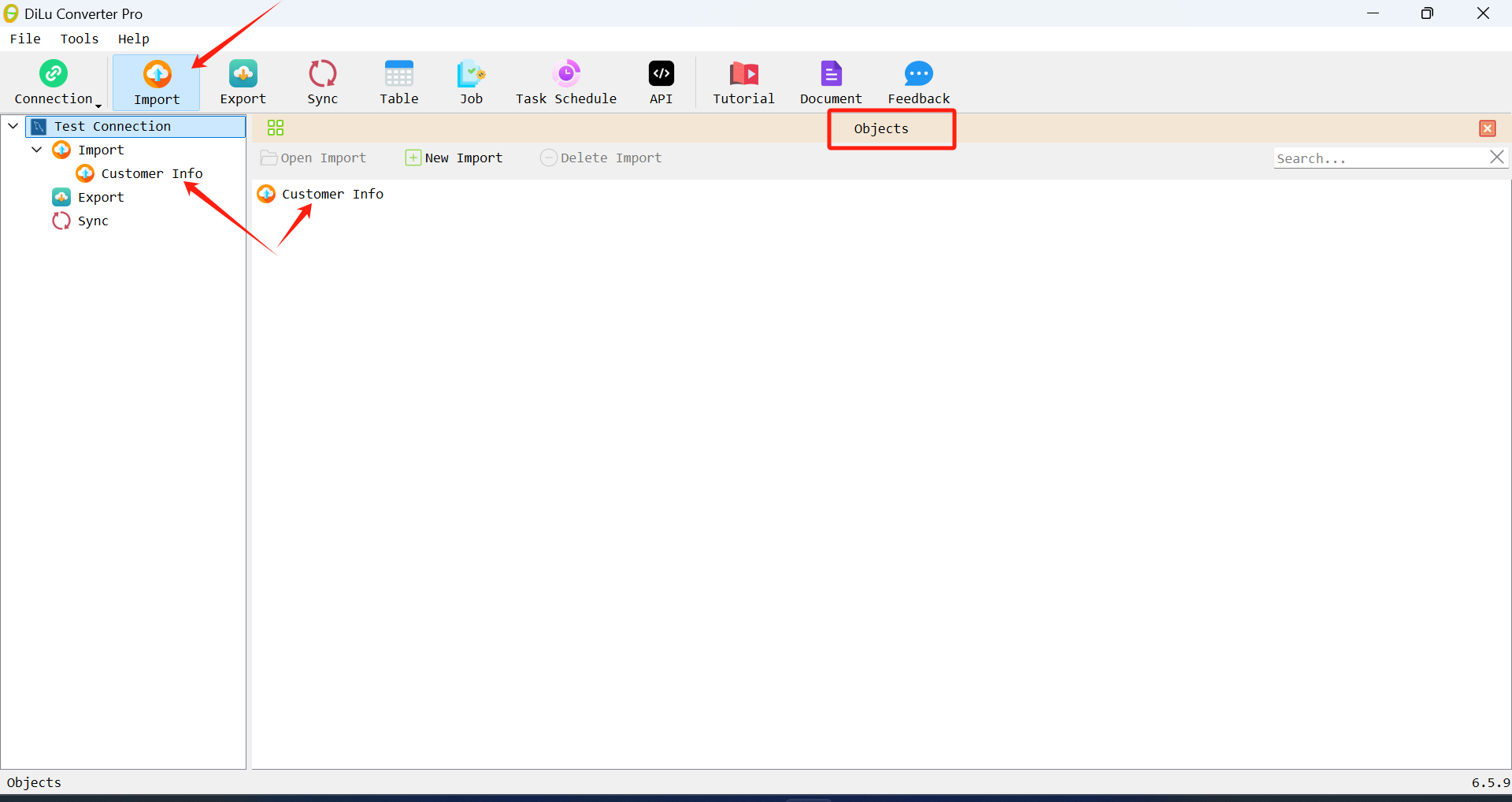
Task: Open the Connection toolbar button
Action: point(54,82)
